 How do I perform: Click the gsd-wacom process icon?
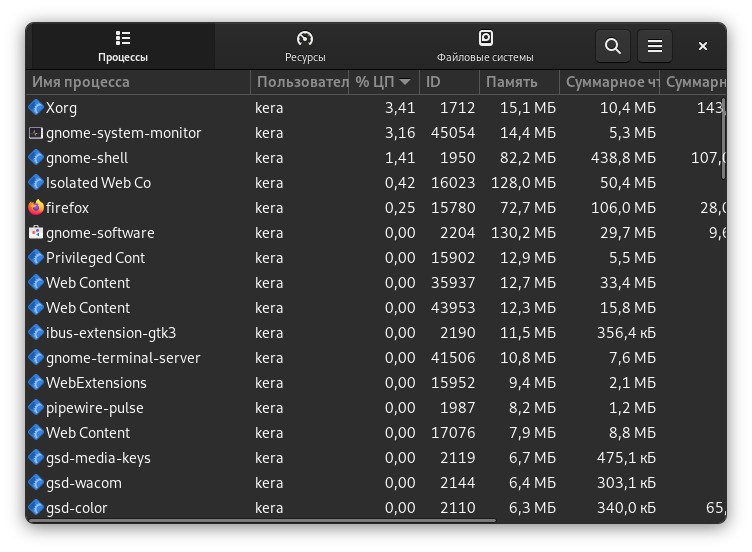pyautogui.click(x=37, y=483)
